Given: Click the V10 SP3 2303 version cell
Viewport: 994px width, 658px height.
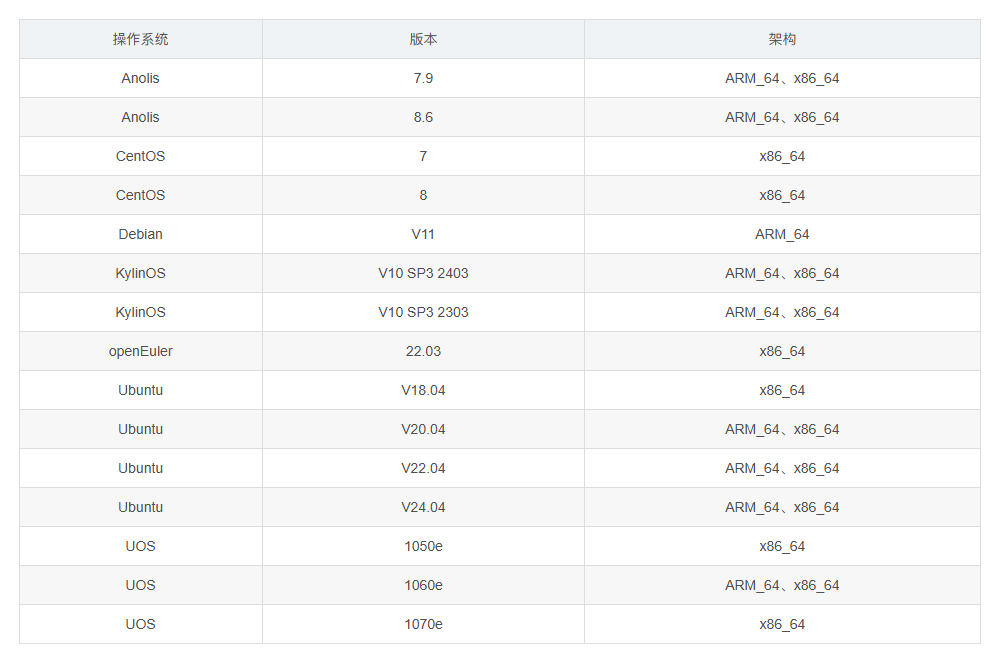Looking at the screenshot, I should [x=423, y=312].
